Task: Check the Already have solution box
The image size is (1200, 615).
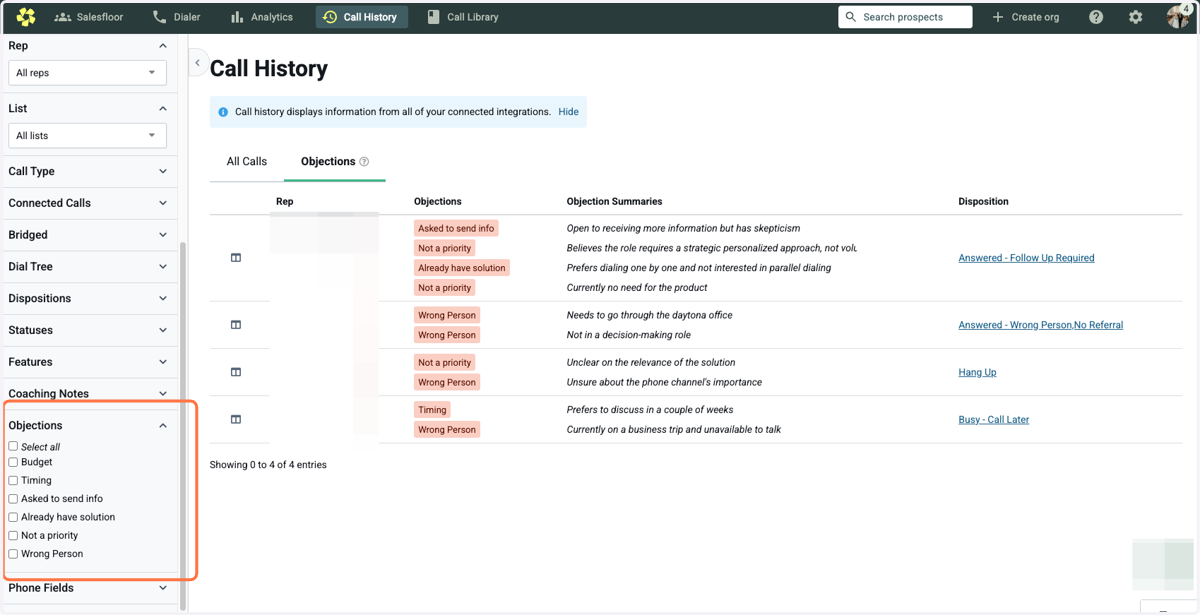Action: (13, 517)
